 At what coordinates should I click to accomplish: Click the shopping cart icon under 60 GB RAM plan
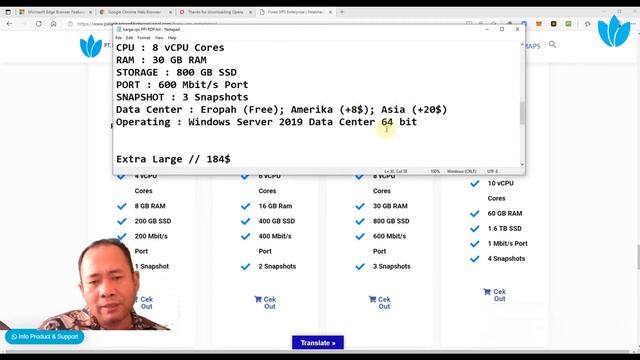point(487,291)
